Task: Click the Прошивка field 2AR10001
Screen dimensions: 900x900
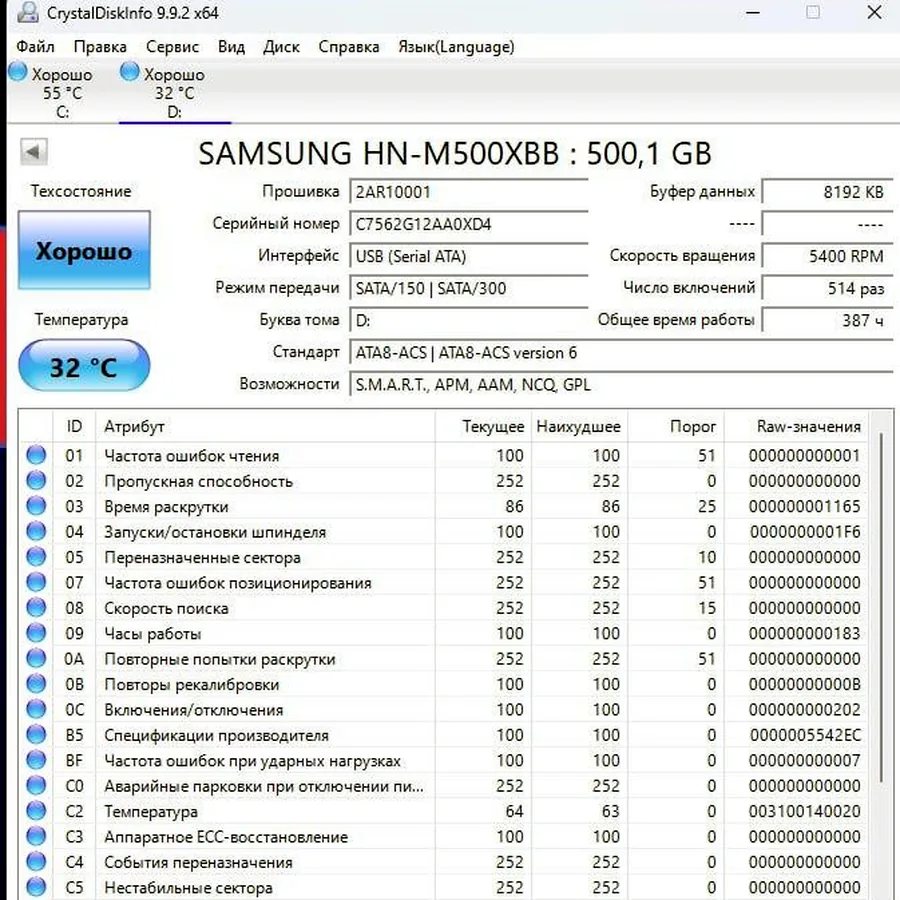Action: click(468, 192)
